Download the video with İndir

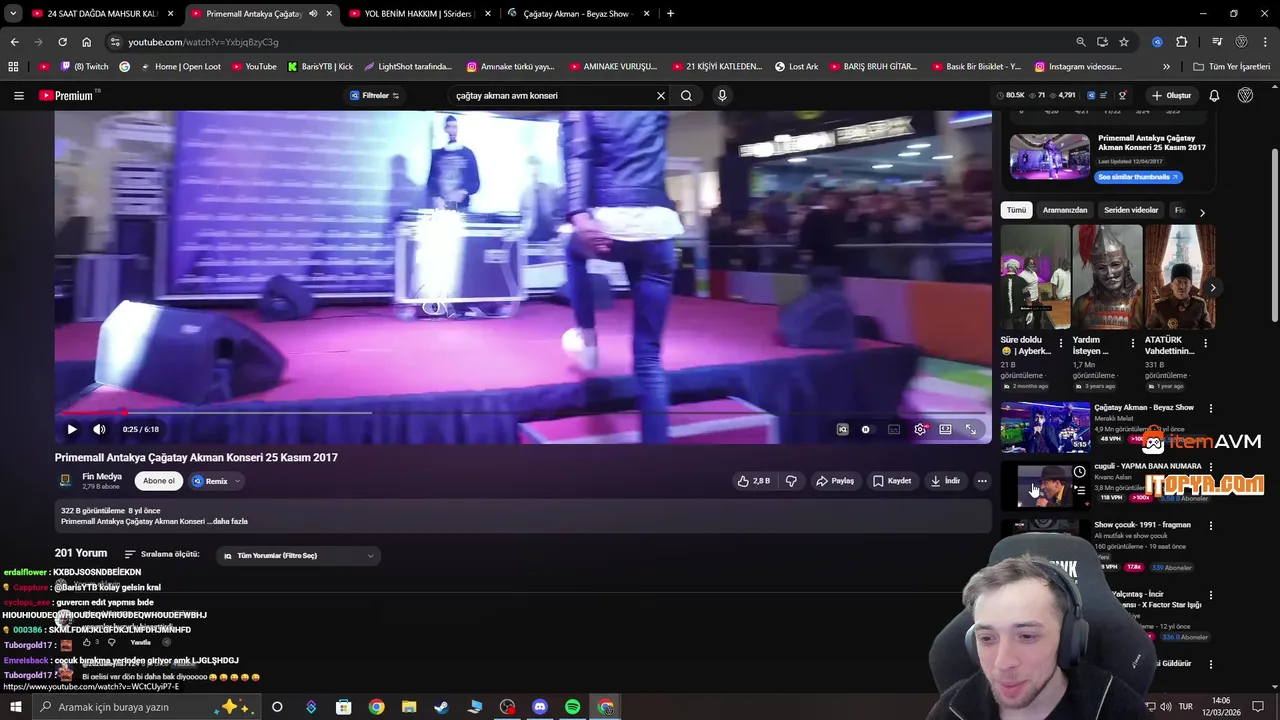click(x=945, y=481)
